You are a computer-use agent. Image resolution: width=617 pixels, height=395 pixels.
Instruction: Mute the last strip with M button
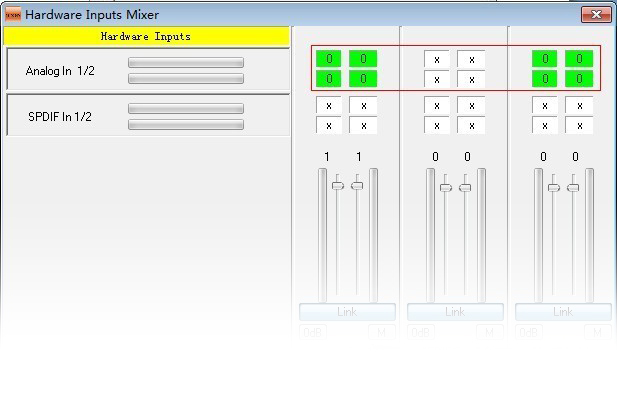click(x=598, y=333)
